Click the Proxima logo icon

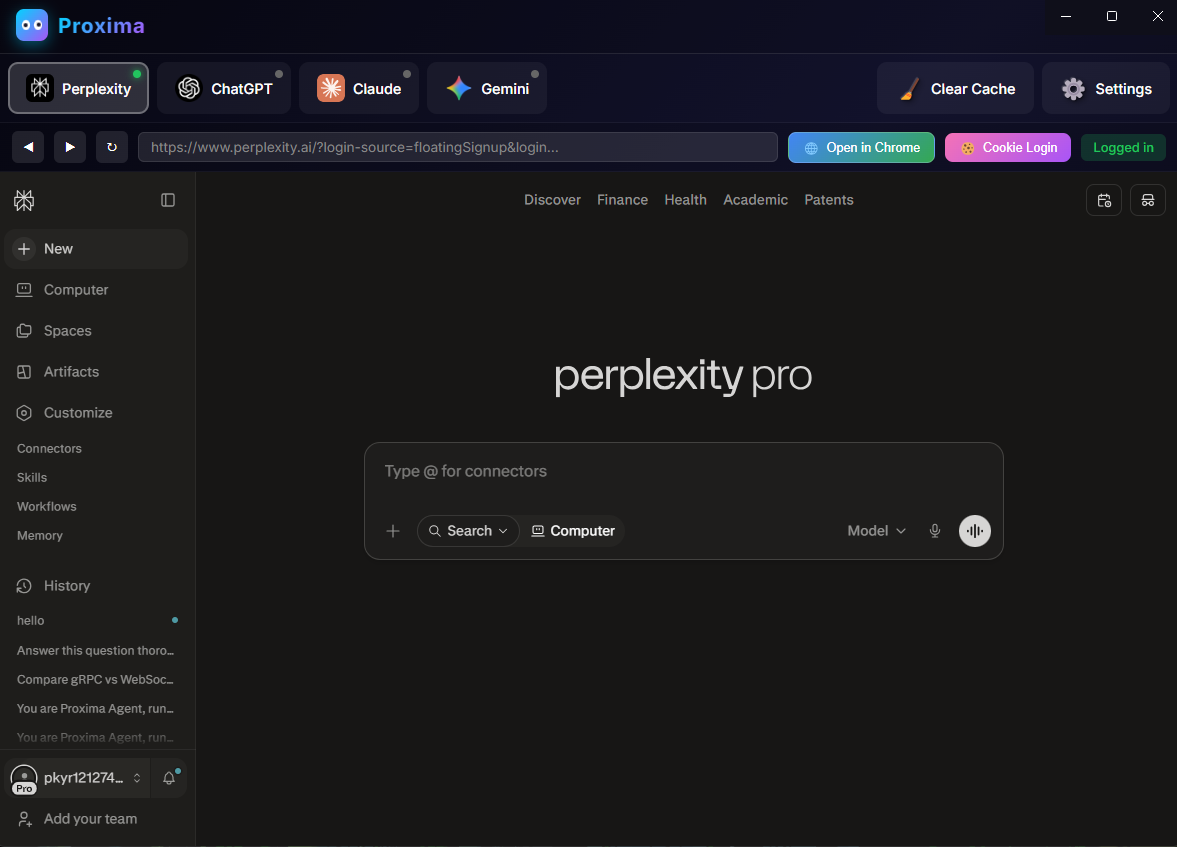(x=32, y=26)
